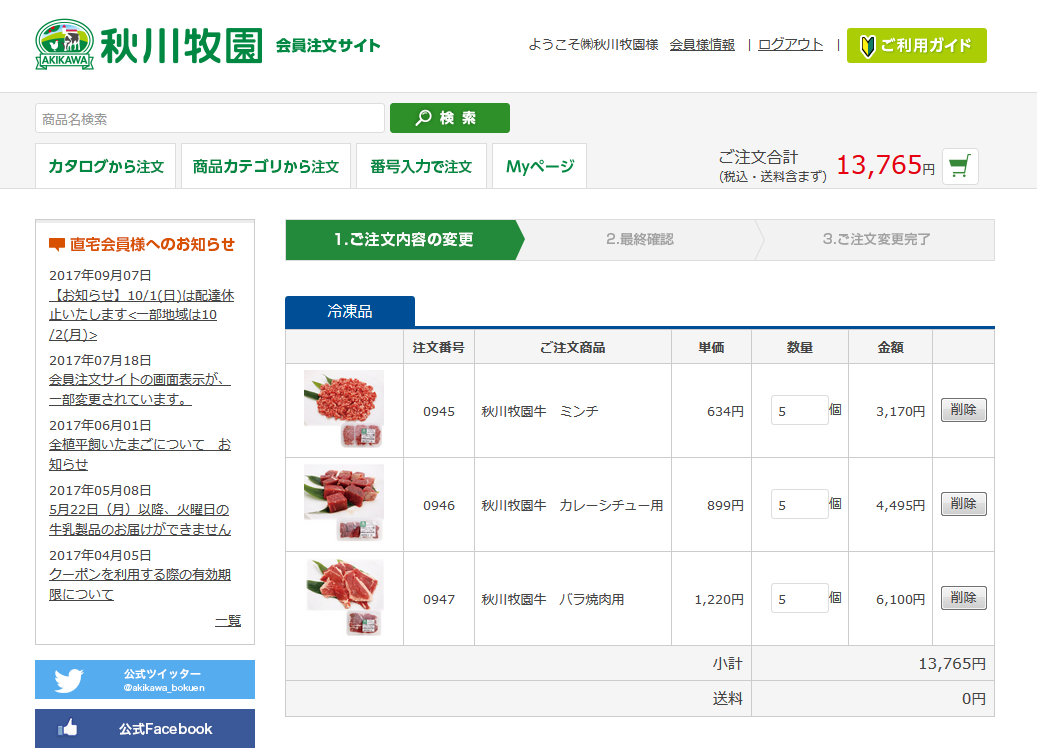Edit quantity field for カレーシチュー用
This screenshot has height=754, width=1037.
point(800,504)
